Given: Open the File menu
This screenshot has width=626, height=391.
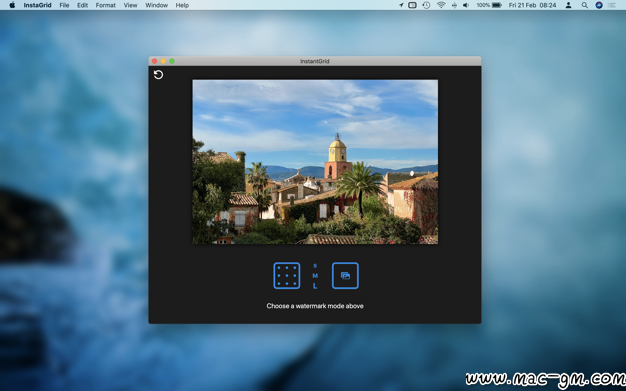Looking at the screenshot, I should tap(64, 5).
